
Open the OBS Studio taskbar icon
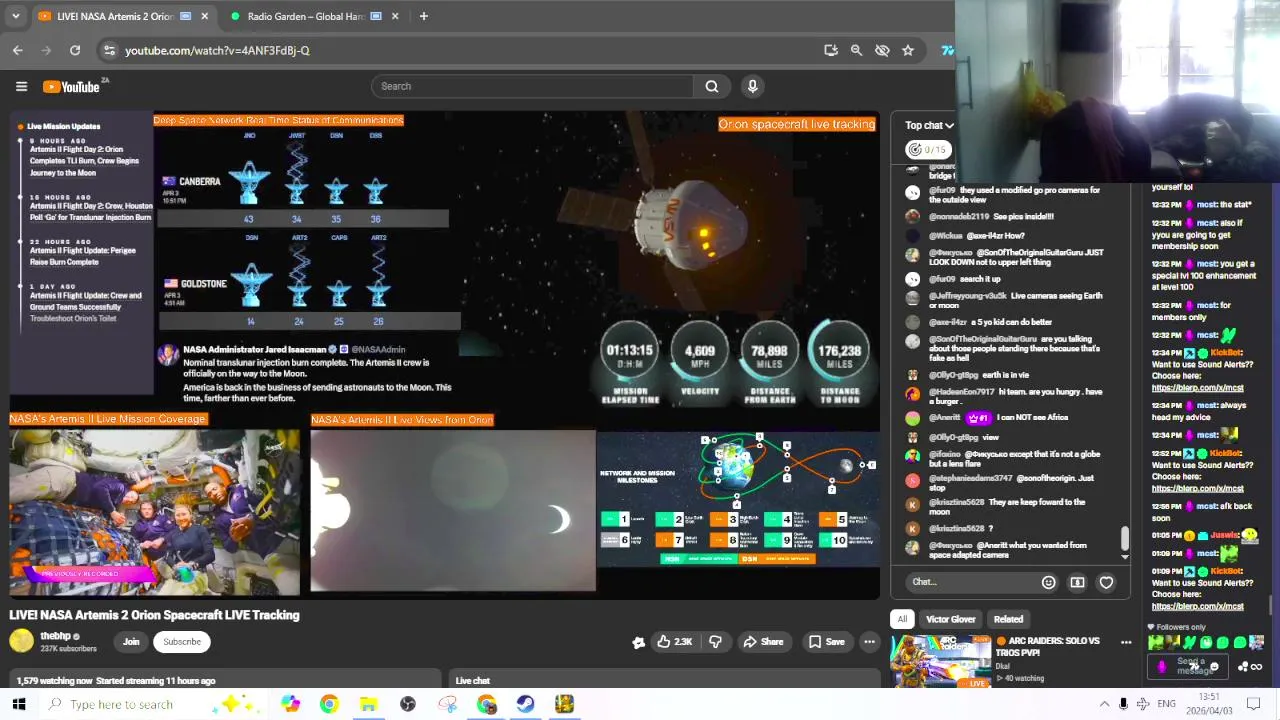408,704
